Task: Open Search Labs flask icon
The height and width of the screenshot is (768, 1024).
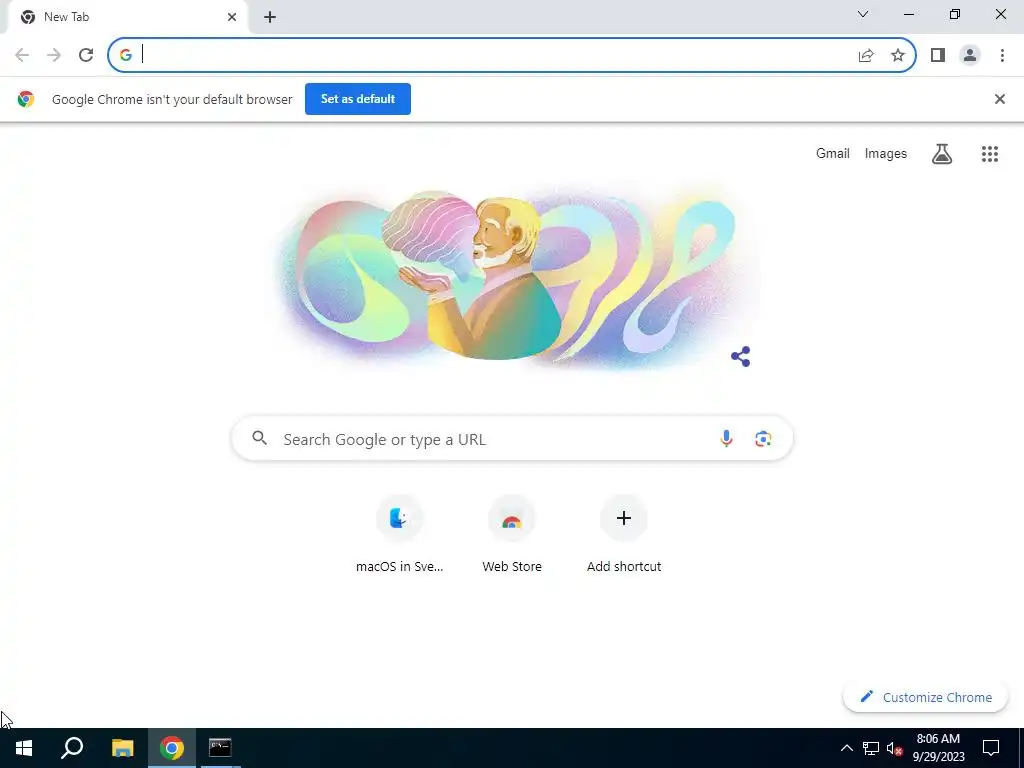Action: click(x=942, y=154)
